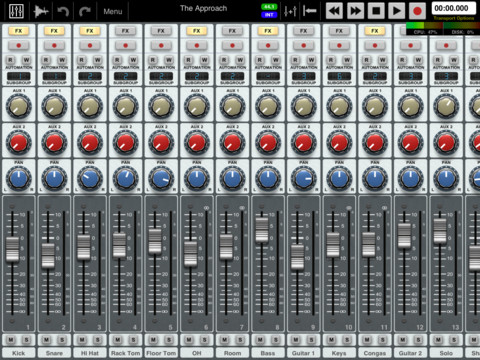This screenshot has height=360, width=480.
Task: Open the mixer view icon
Action: [16, 11]
